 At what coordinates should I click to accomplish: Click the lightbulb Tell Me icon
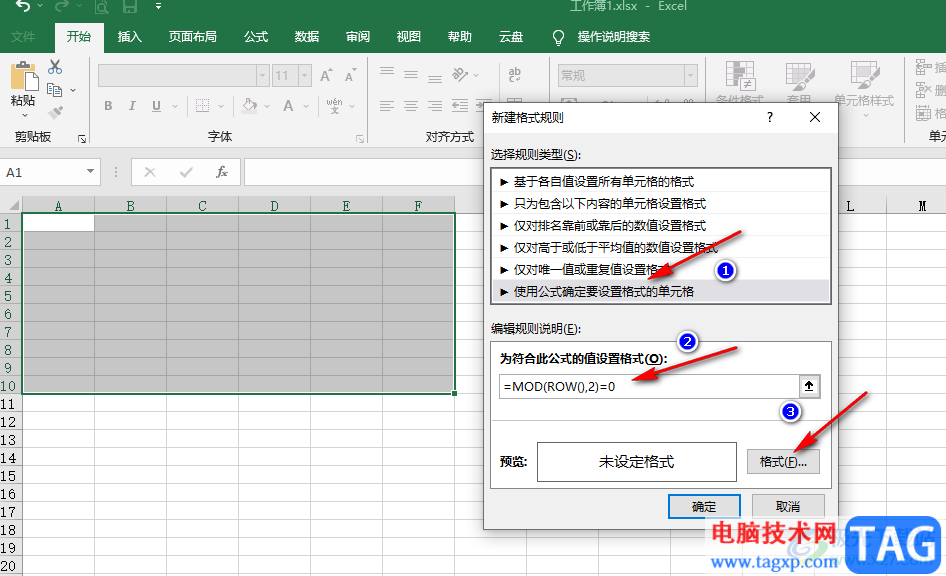558,37
